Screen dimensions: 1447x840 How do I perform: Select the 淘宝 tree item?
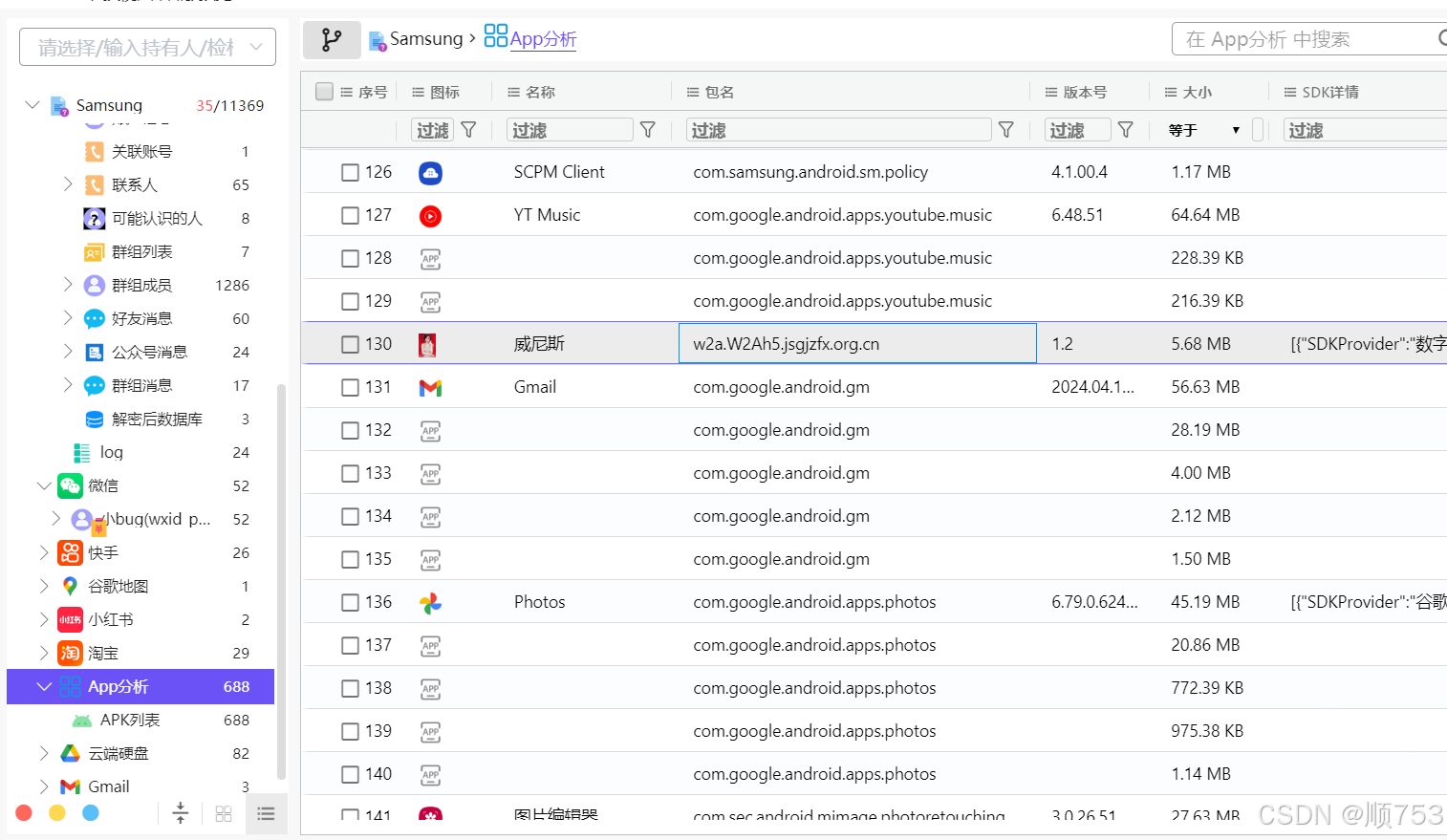pos(103,653)
